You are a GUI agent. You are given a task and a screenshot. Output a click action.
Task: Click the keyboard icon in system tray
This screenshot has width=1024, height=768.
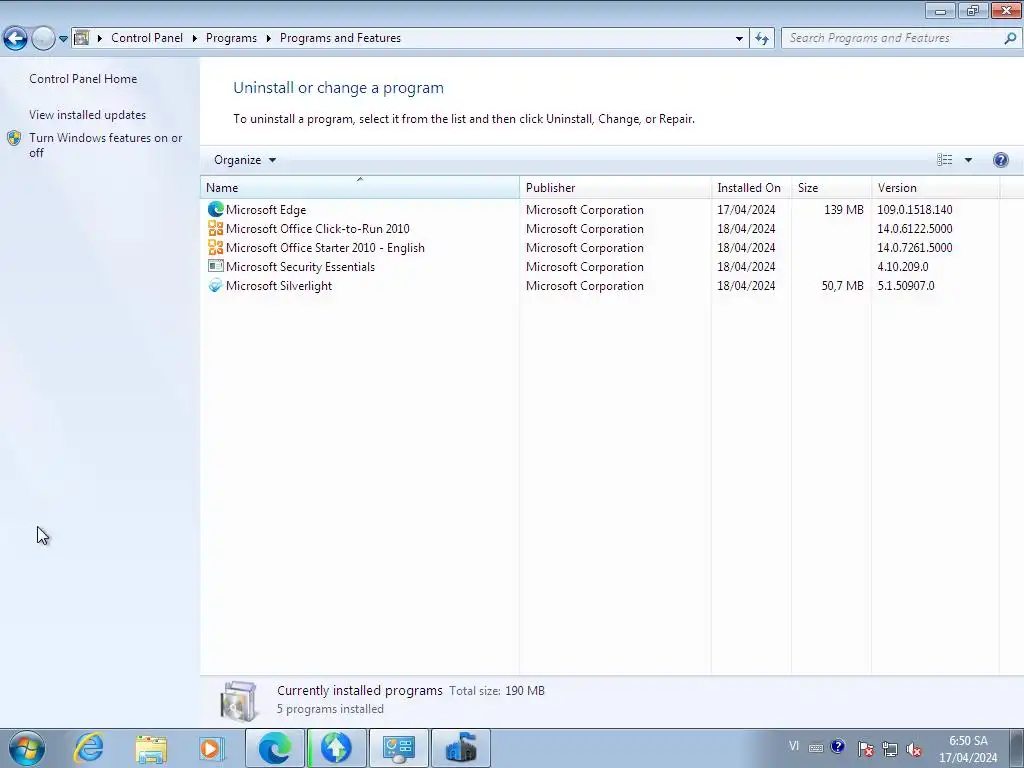click(816, 748)
